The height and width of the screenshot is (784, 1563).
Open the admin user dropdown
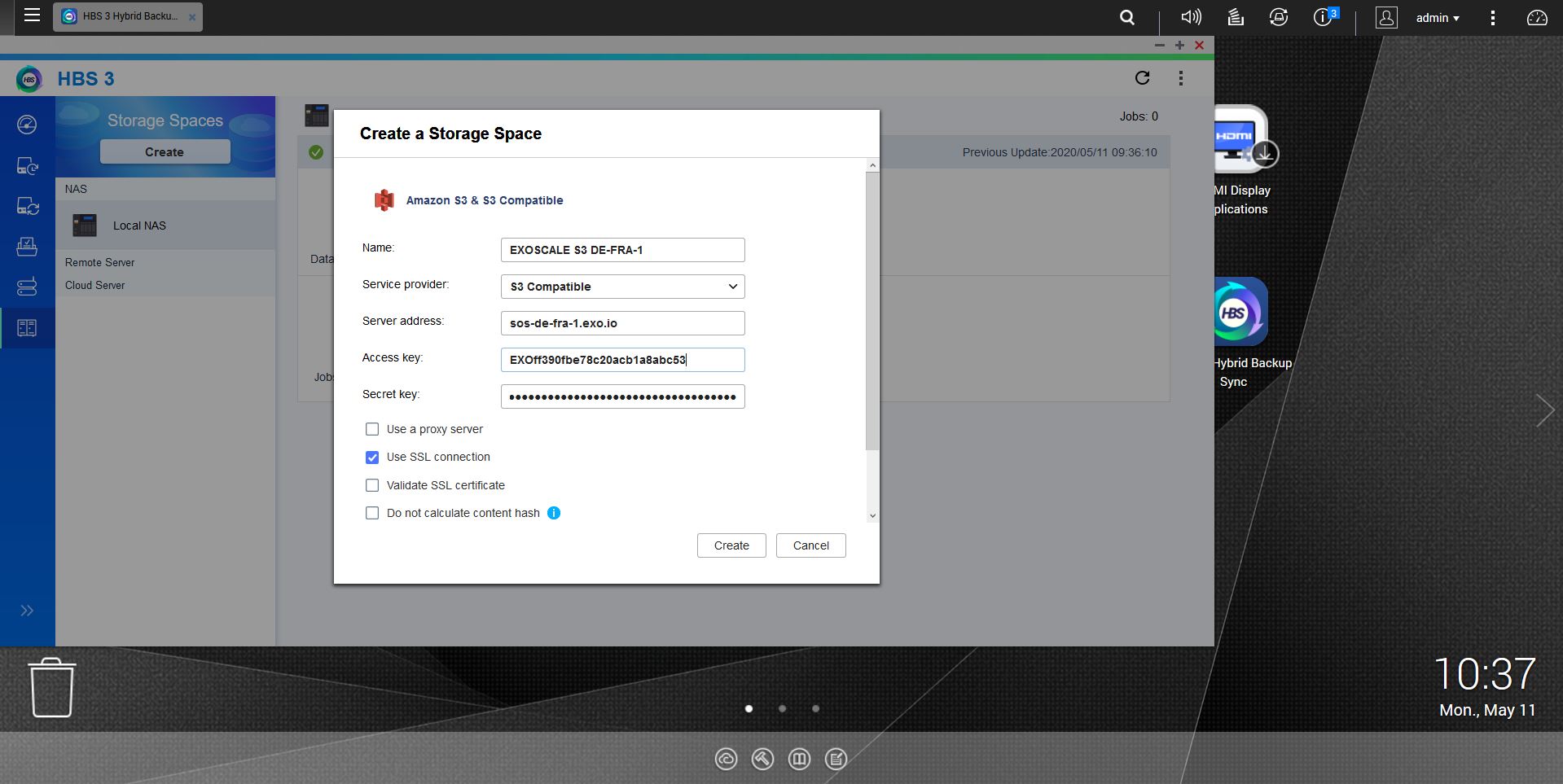[x=1437, y=18]
